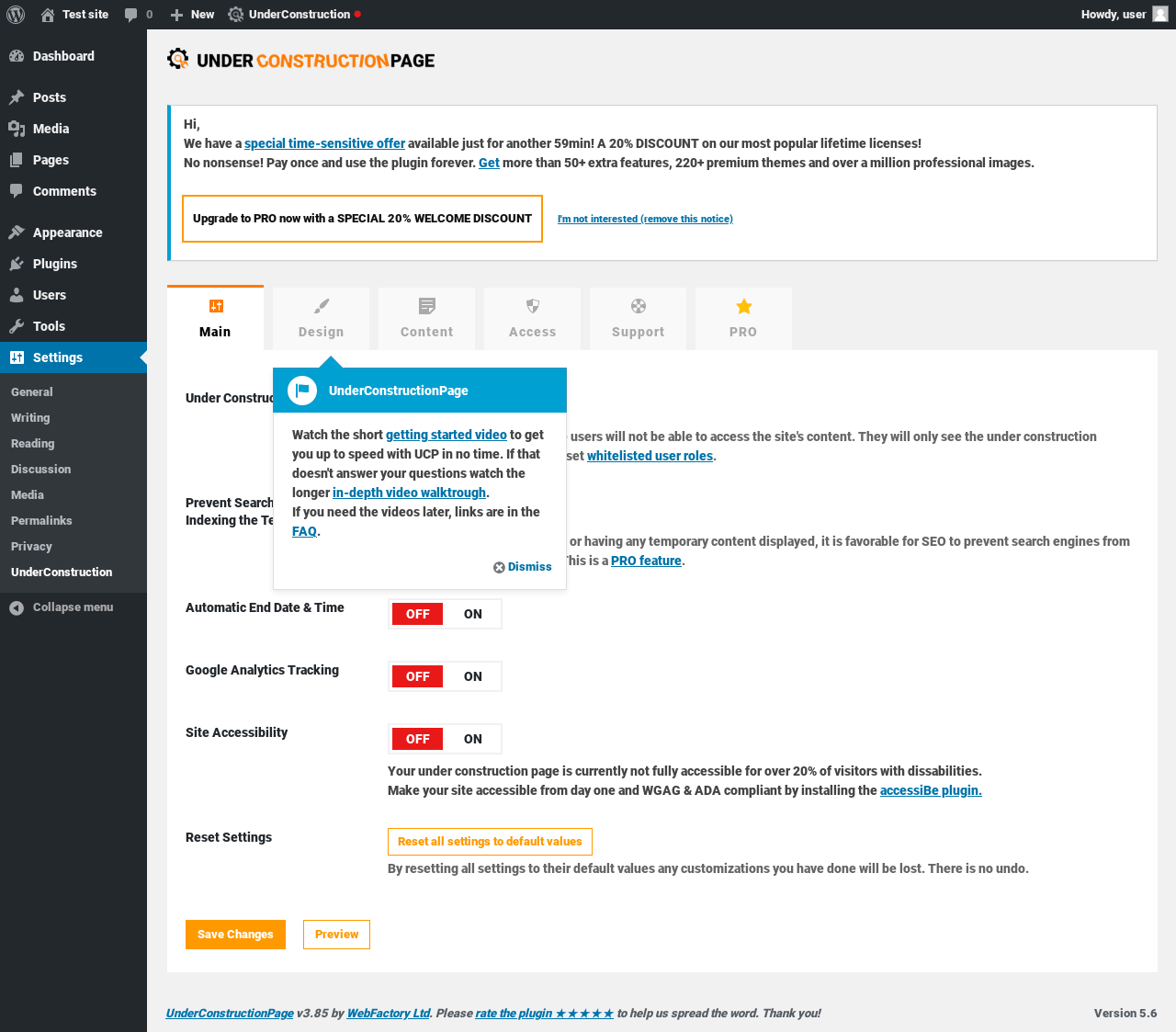Click the user avatar icon
Image resolution: width=1176 pixels, height=1032 pixels.
tap(1160, 15)
